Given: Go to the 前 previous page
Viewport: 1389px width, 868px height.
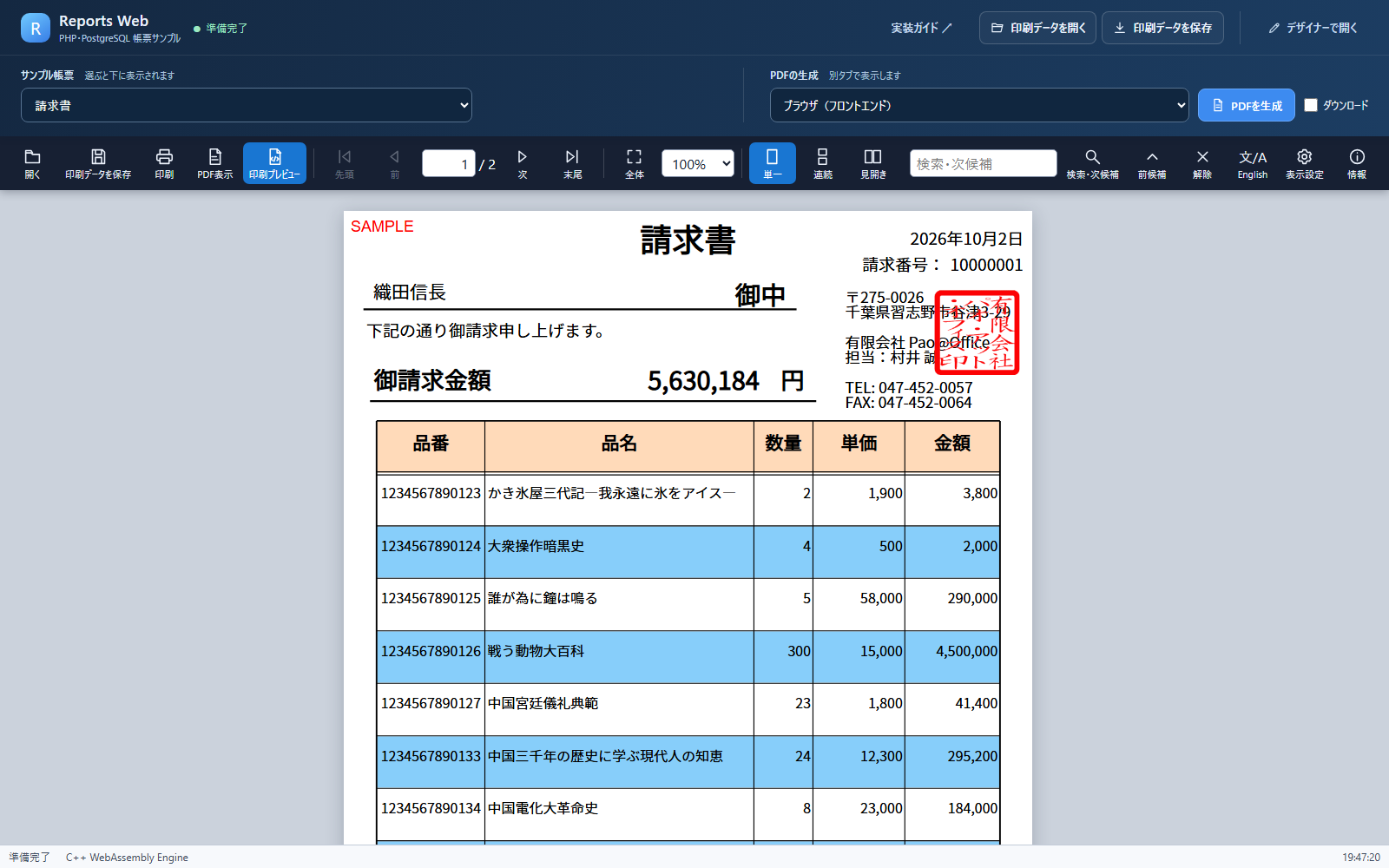Looking at the screenshot, I should 394,163.
